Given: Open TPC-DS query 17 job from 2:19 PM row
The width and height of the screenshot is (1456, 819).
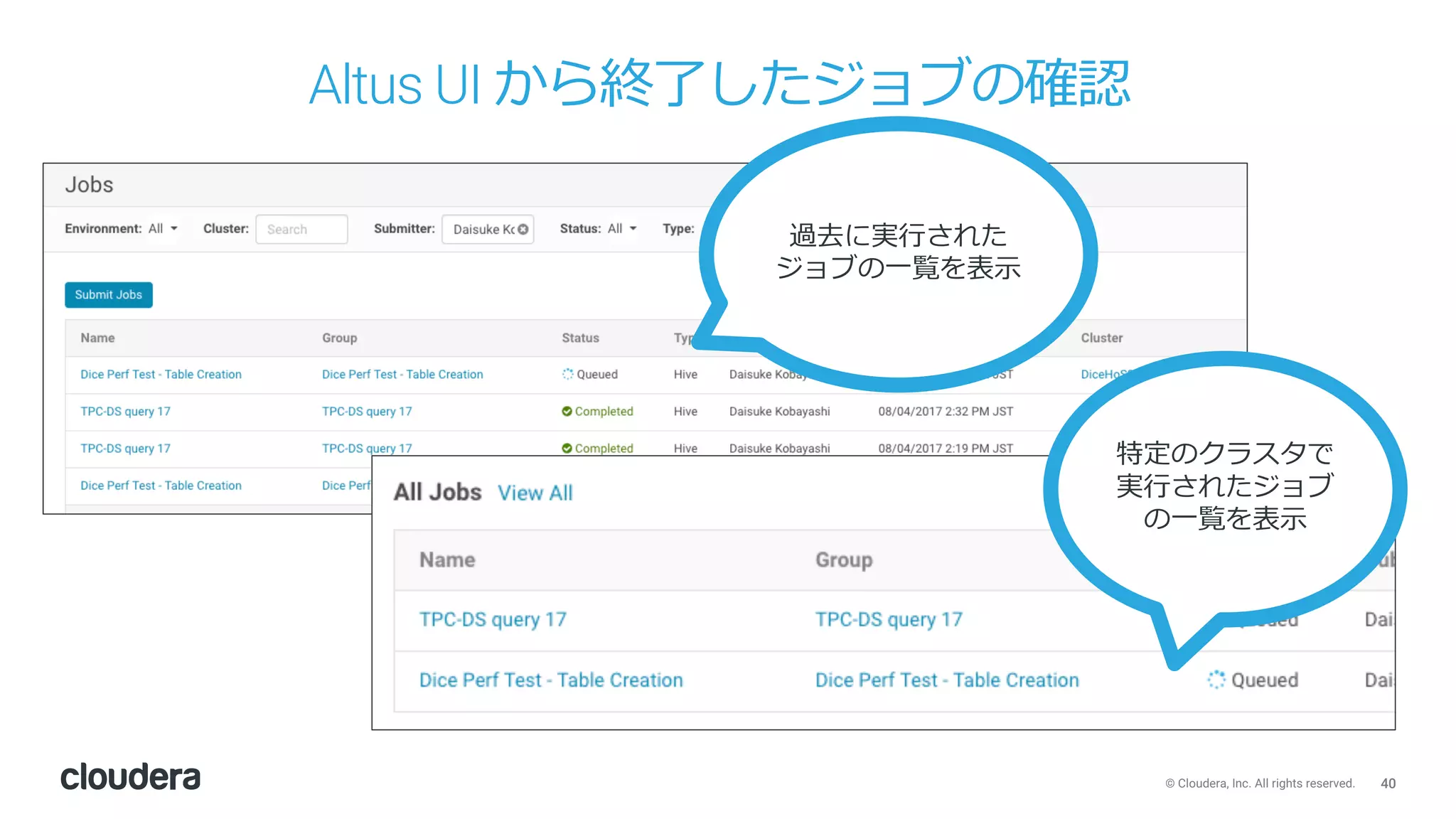Looking at the screenshot, I should [x=125, y=449].
